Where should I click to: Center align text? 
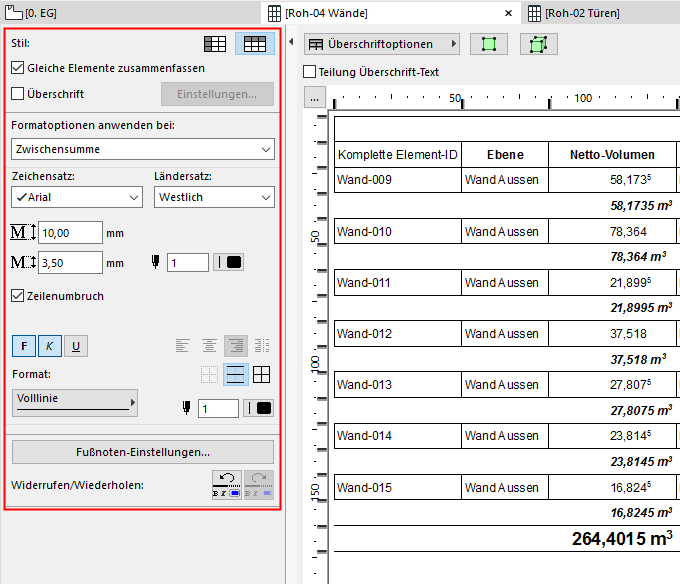click(x=209, y=346)
